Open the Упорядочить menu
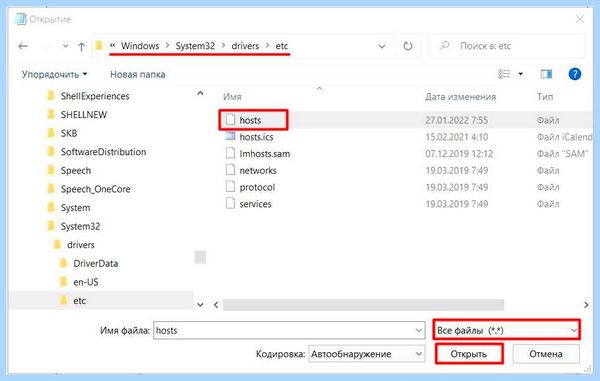This screenshot has width=600, height=381. coord(54,74)
